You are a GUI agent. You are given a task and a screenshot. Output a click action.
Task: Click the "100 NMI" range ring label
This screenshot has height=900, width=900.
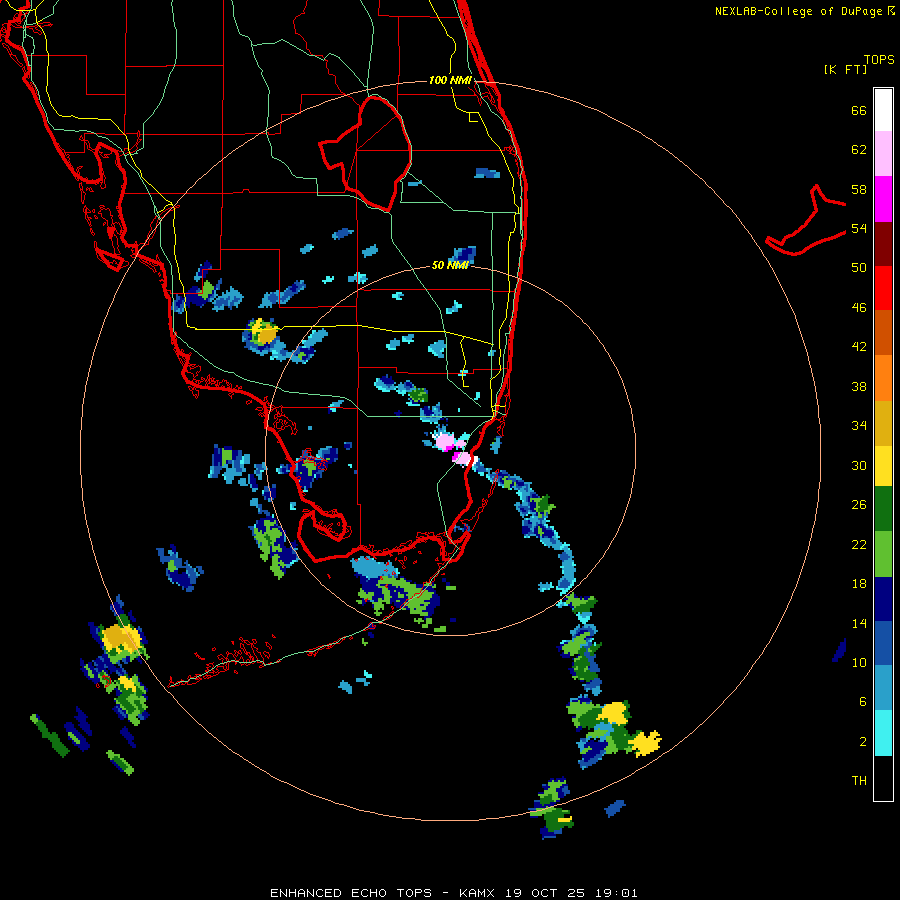[450, 80]
